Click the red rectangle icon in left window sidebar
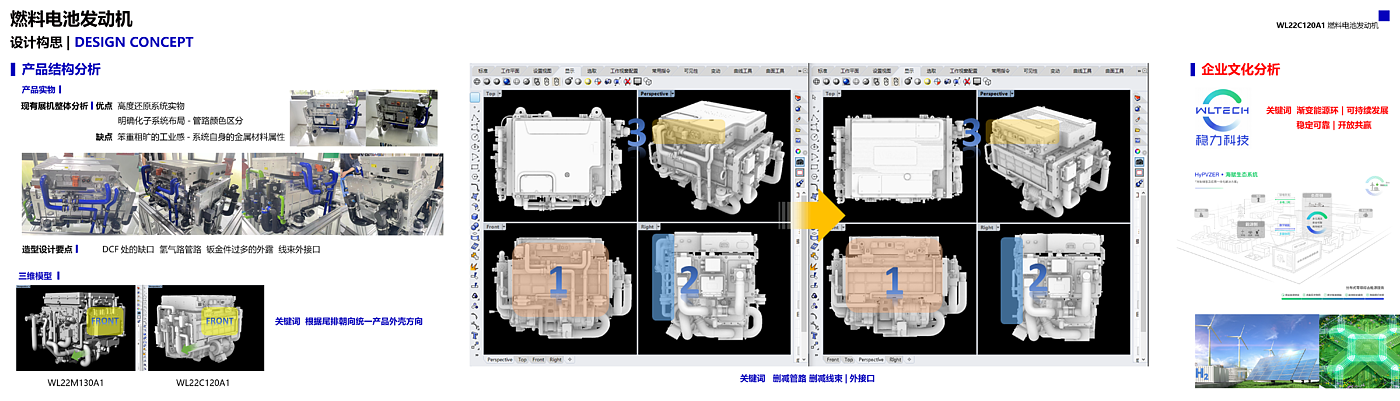The height and width of the screenshot is (401, 1400). [799, 173]
